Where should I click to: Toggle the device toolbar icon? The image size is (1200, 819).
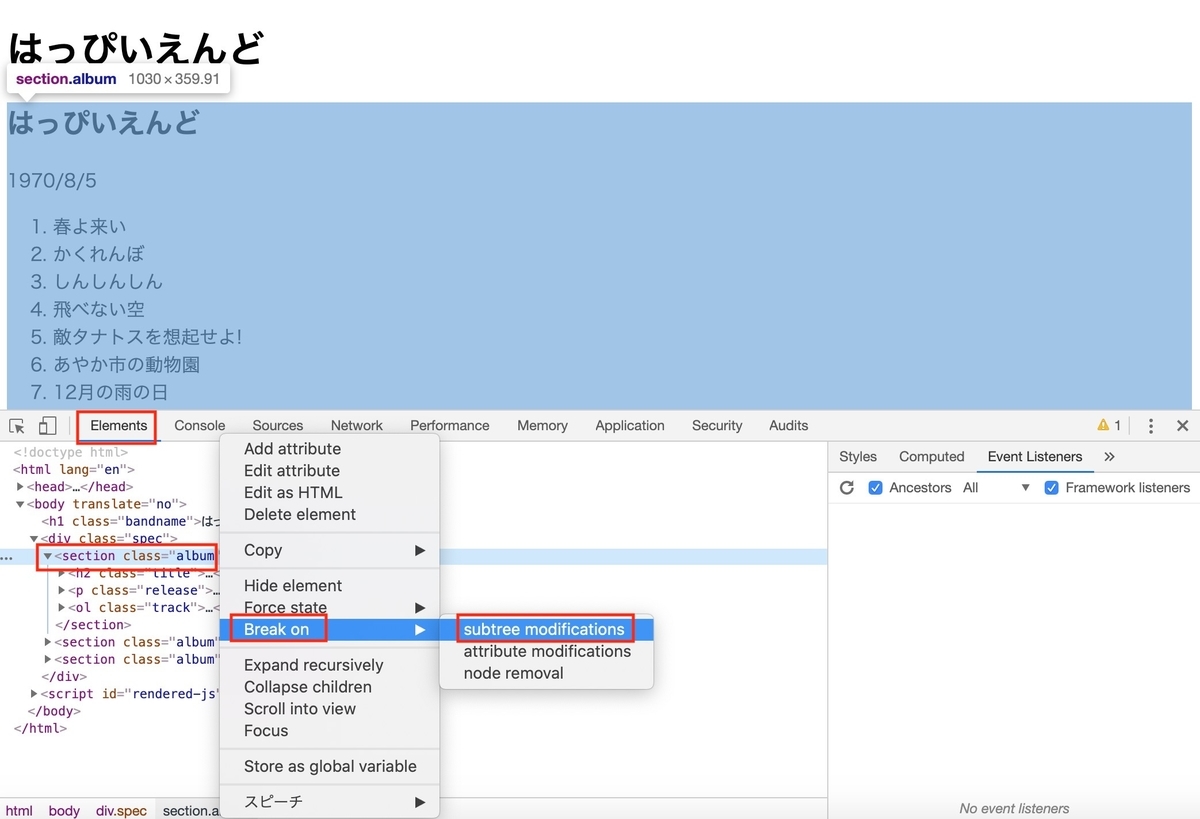click(x=47, y=426)
